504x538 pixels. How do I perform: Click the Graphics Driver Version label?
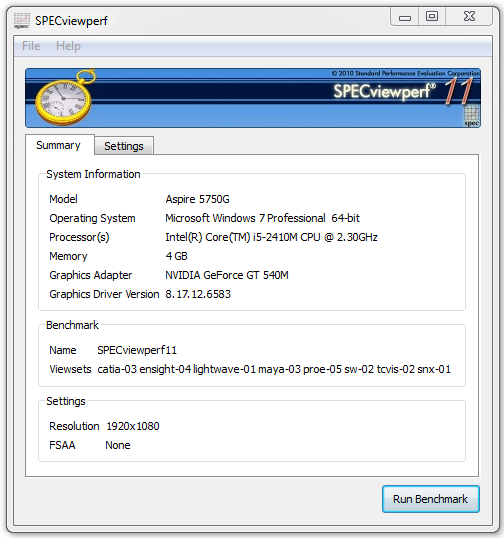pyautogui.click(x=104, y=294)
